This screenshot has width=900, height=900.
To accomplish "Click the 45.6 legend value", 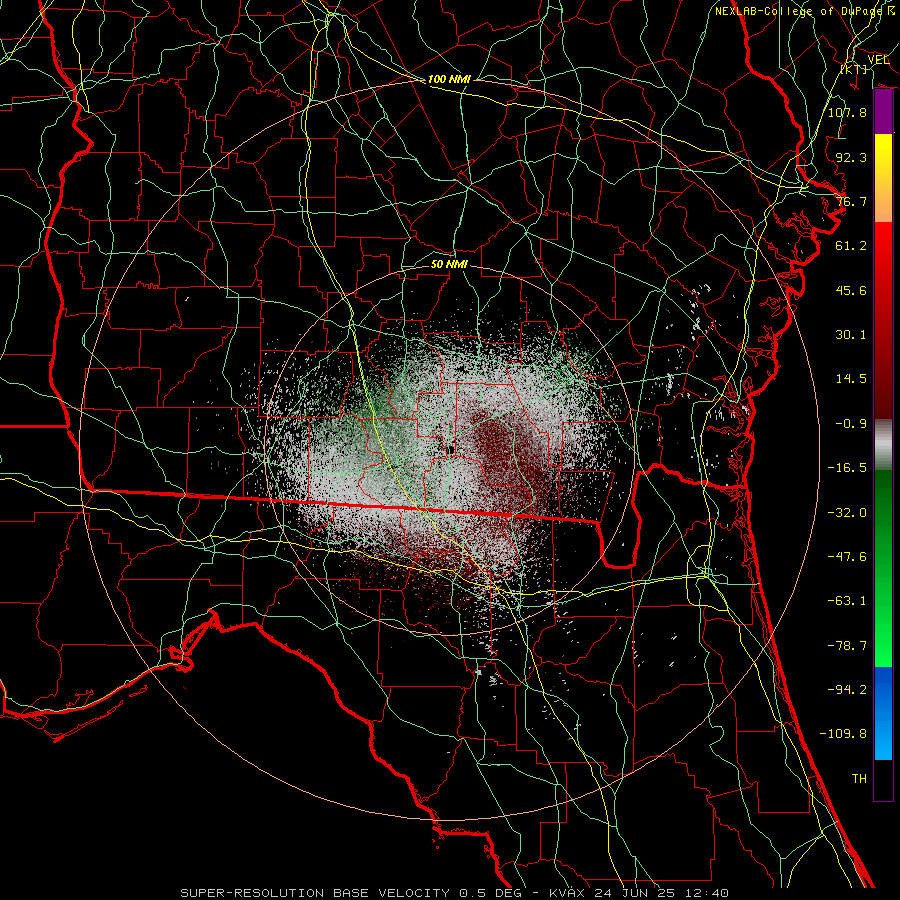I will pos(851,290).
